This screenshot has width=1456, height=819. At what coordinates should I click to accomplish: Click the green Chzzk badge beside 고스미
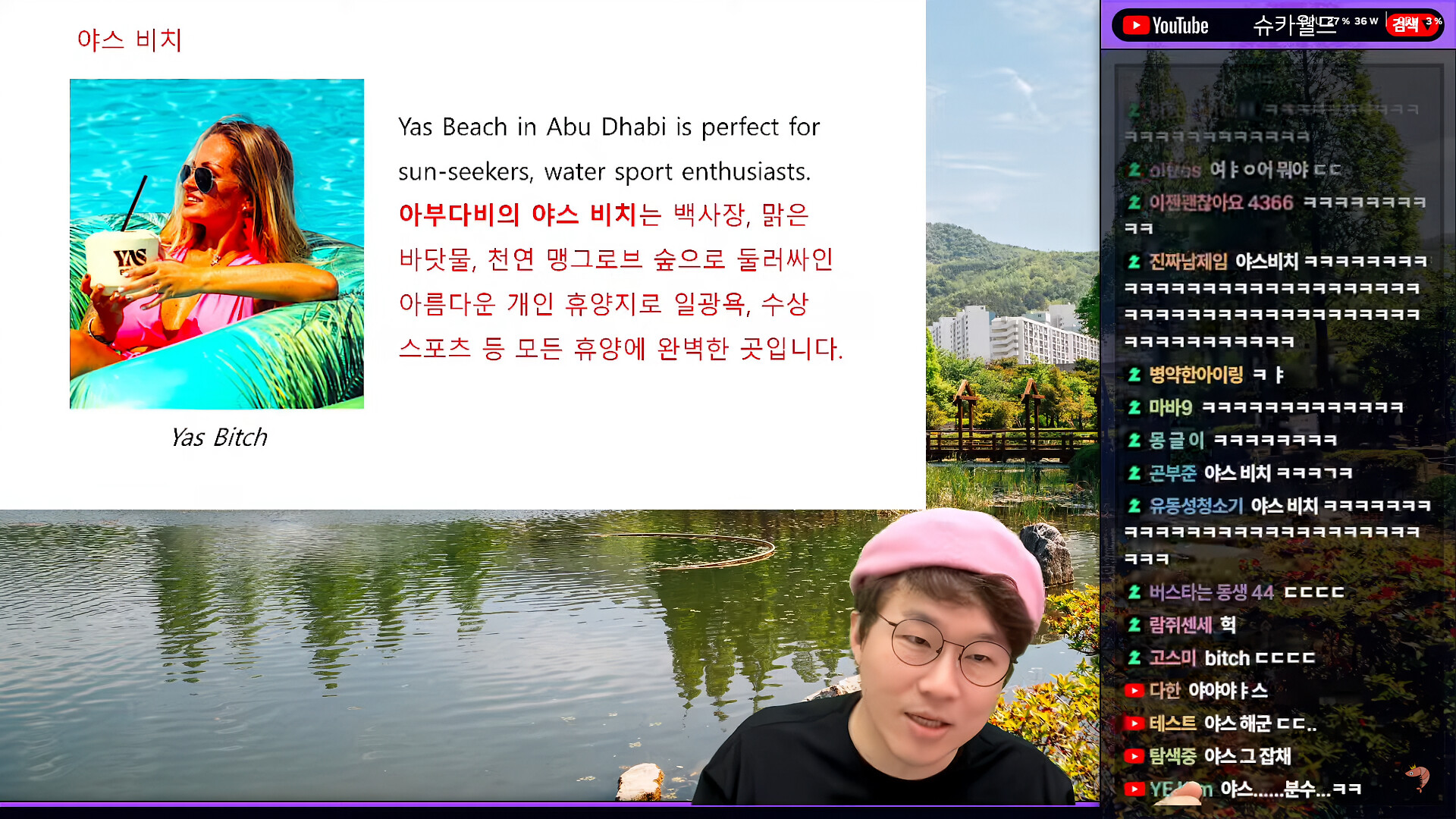coord(1134,657)
